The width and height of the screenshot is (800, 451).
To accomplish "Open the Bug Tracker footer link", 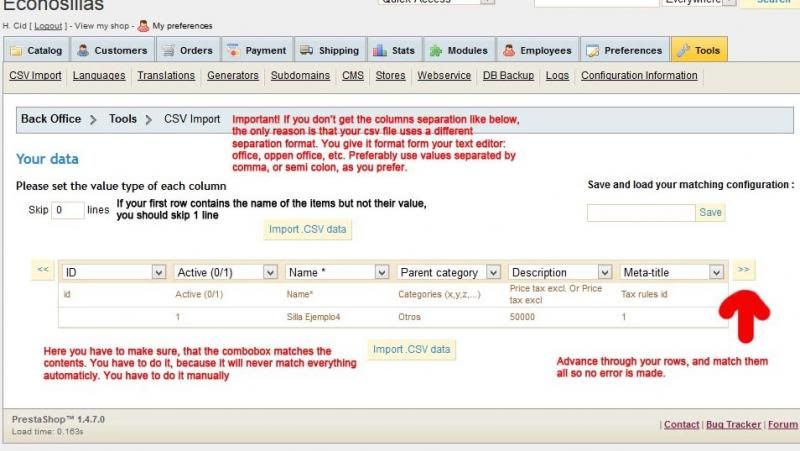I will coord(733,424).
